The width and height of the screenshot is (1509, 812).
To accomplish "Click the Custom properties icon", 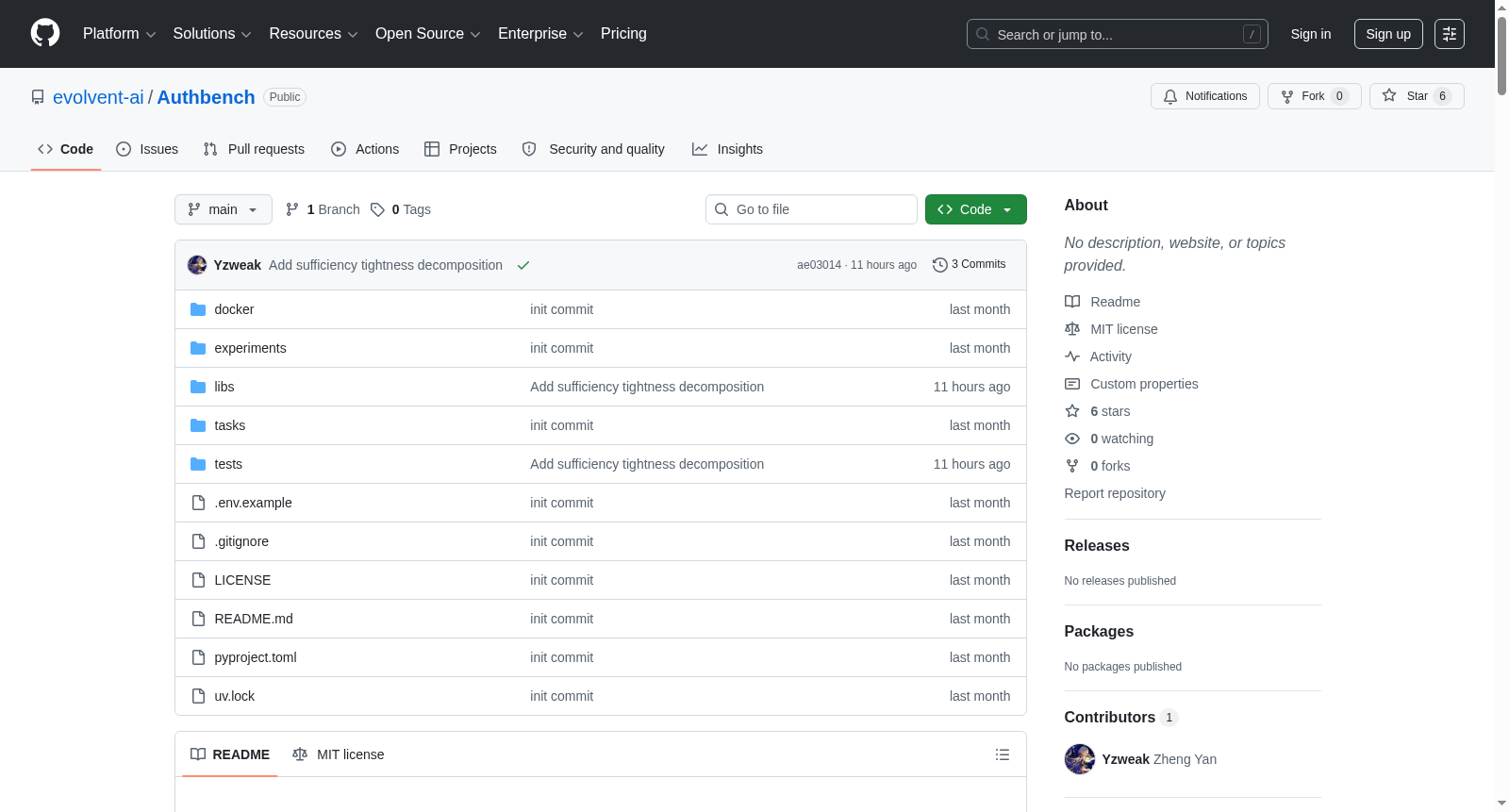I will 1072,384.
